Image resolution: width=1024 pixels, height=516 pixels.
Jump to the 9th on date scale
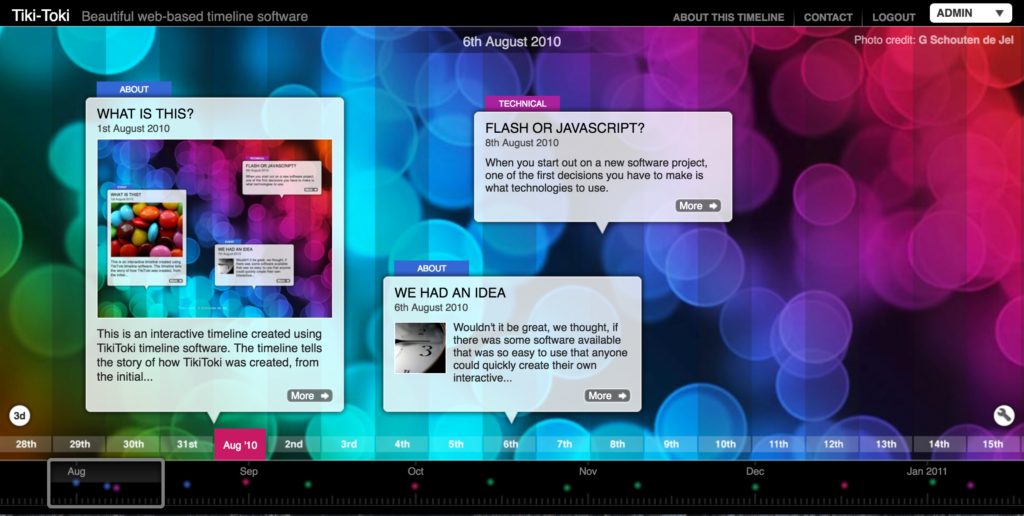(671, 444)
